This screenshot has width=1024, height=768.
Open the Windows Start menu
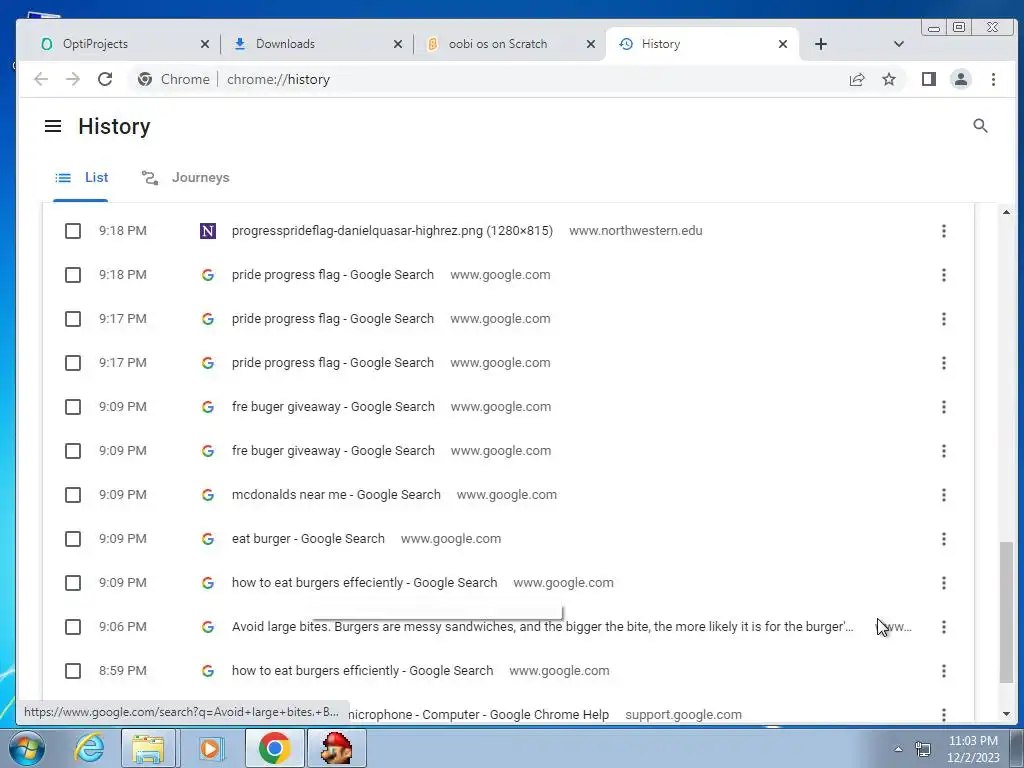(x=26, y=749)
